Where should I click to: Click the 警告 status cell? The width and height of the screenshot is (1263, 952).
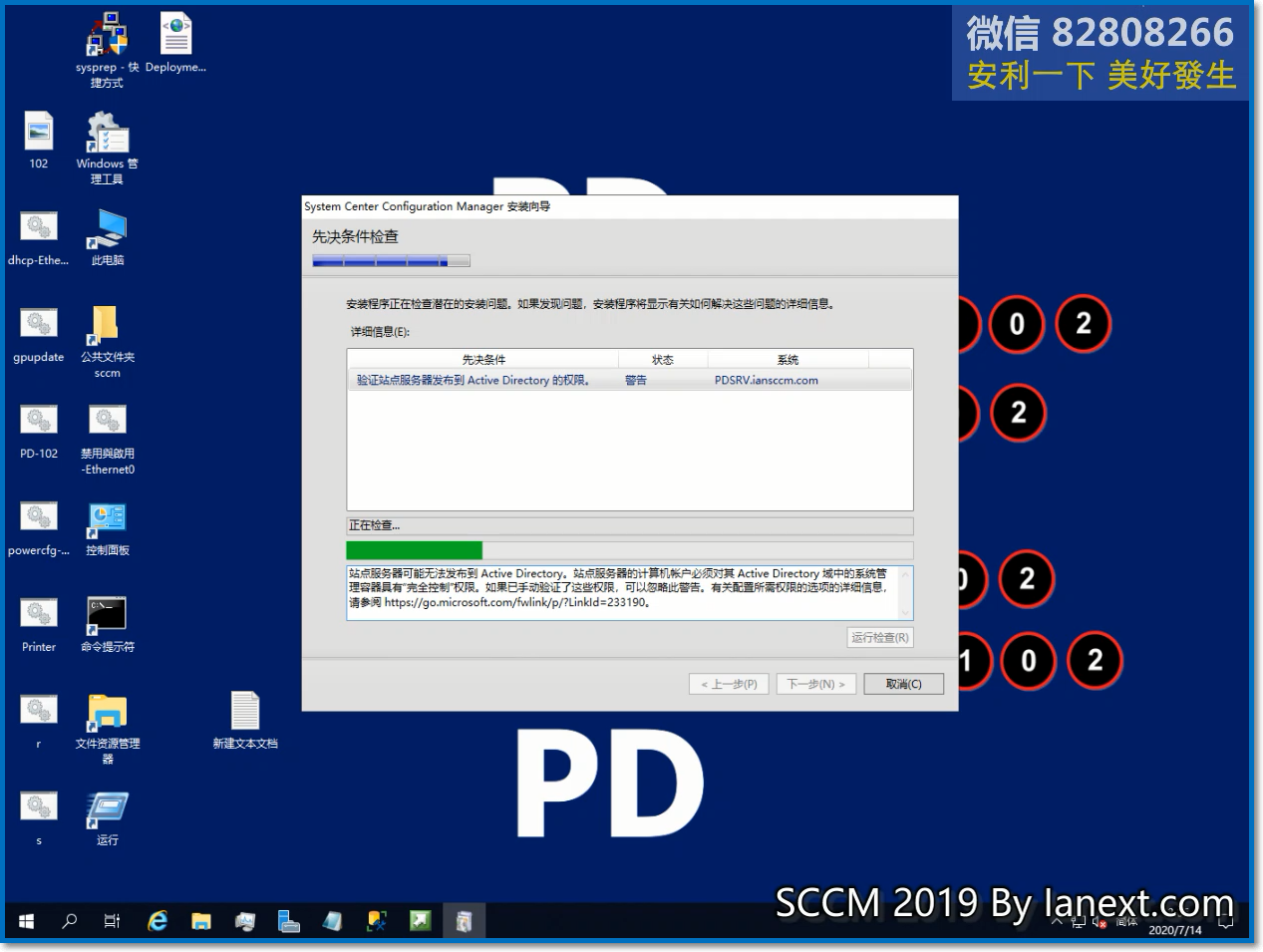pos(636,380)
